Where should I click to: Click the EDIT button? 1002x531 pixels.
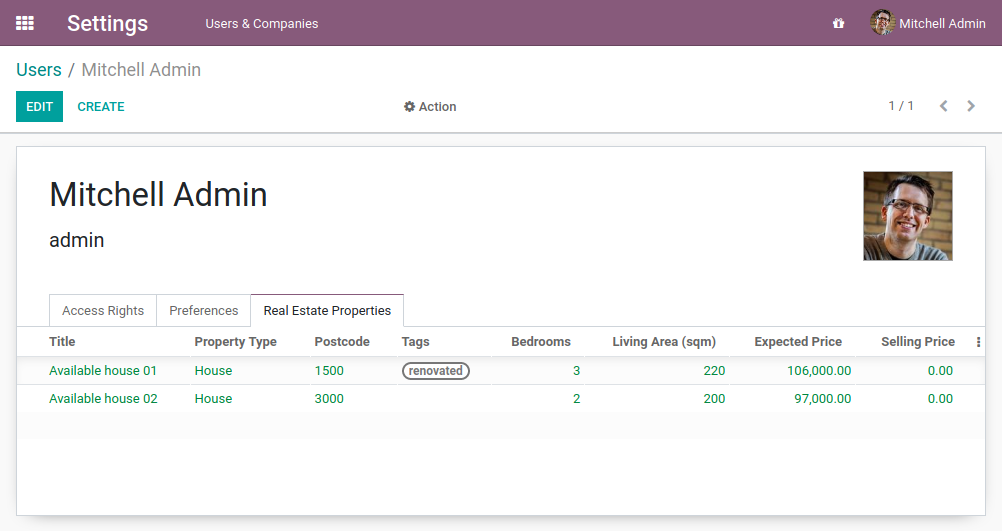pyautogui.click(x=39, y=107)
